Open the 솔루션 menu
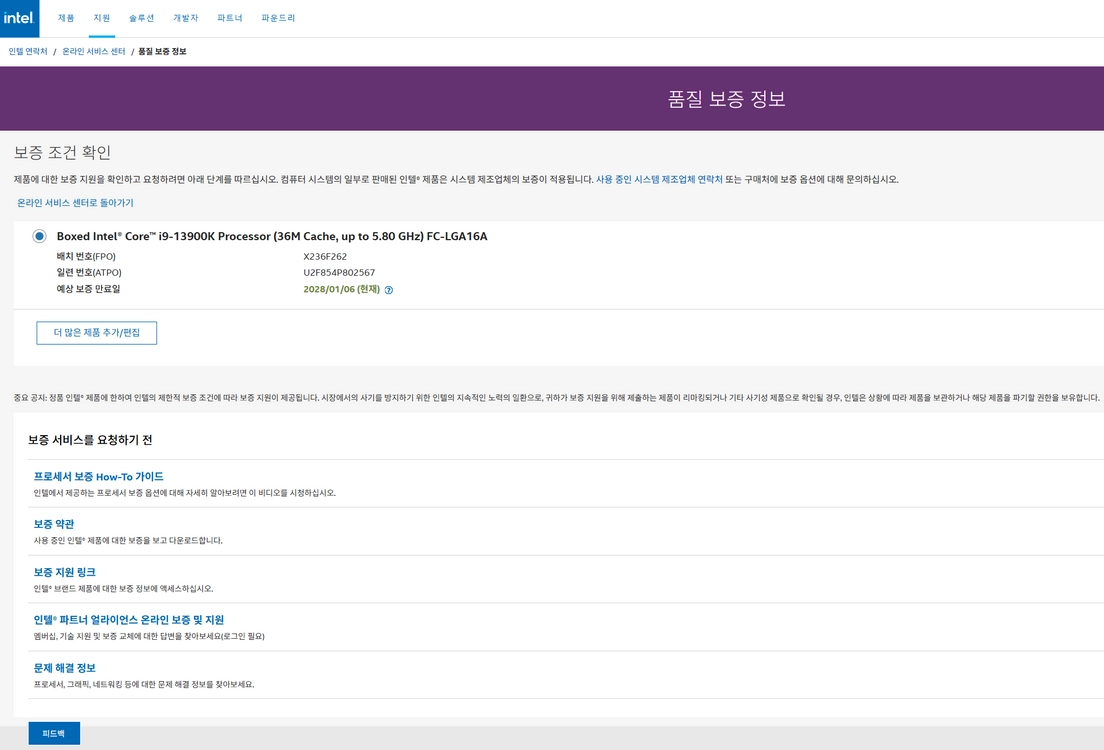 (x=142, y=18)
